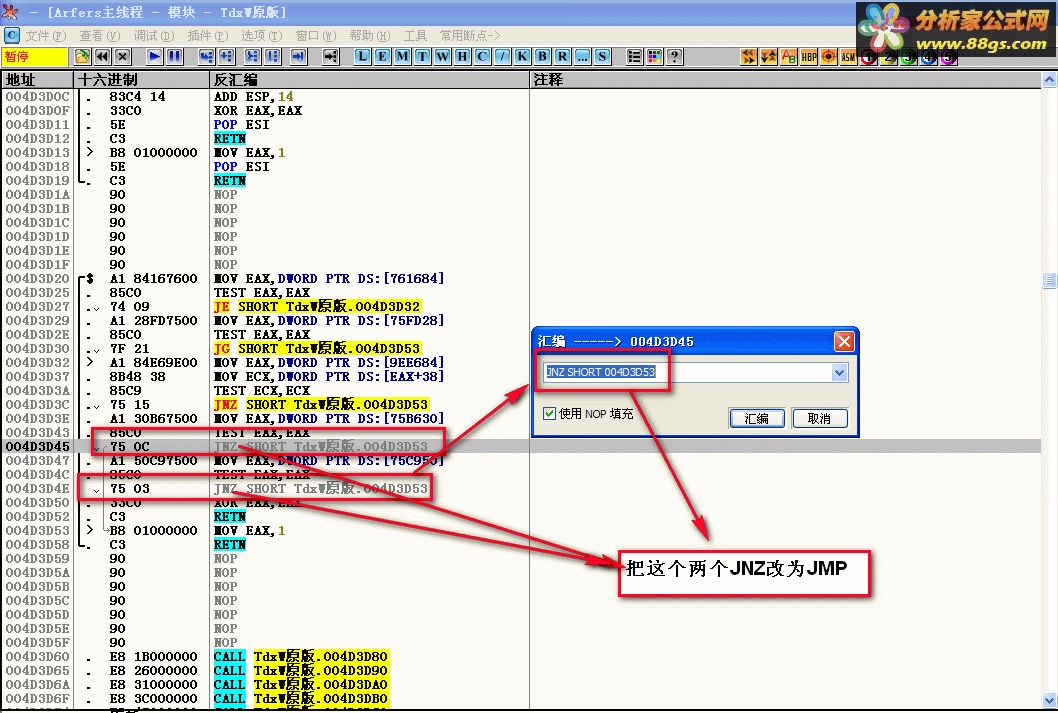Click the 注释 column header
1058x713 pixels.
pyautogui.click(x=785, y=80)
